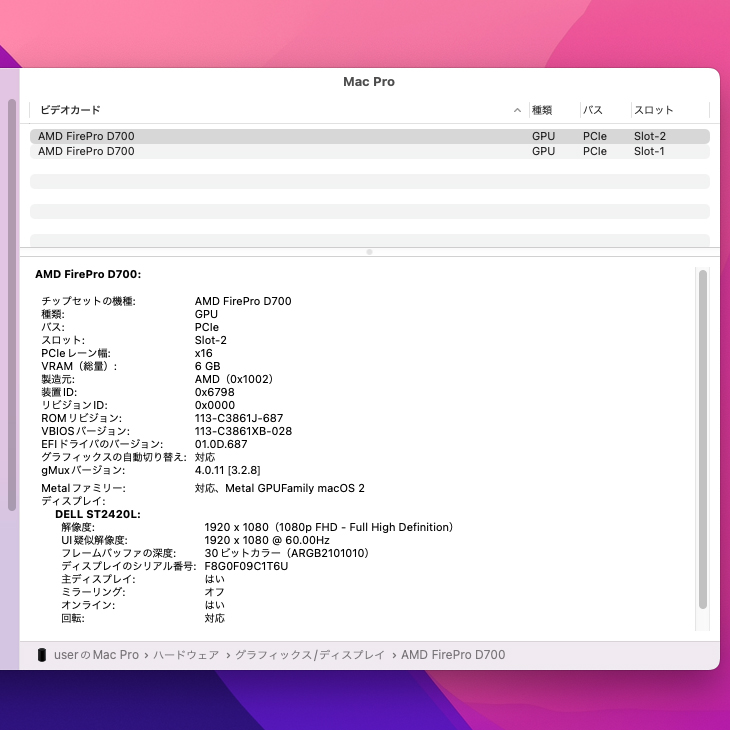
Task: Click the pane divider handle dot
Action: [x=369, y=252]
